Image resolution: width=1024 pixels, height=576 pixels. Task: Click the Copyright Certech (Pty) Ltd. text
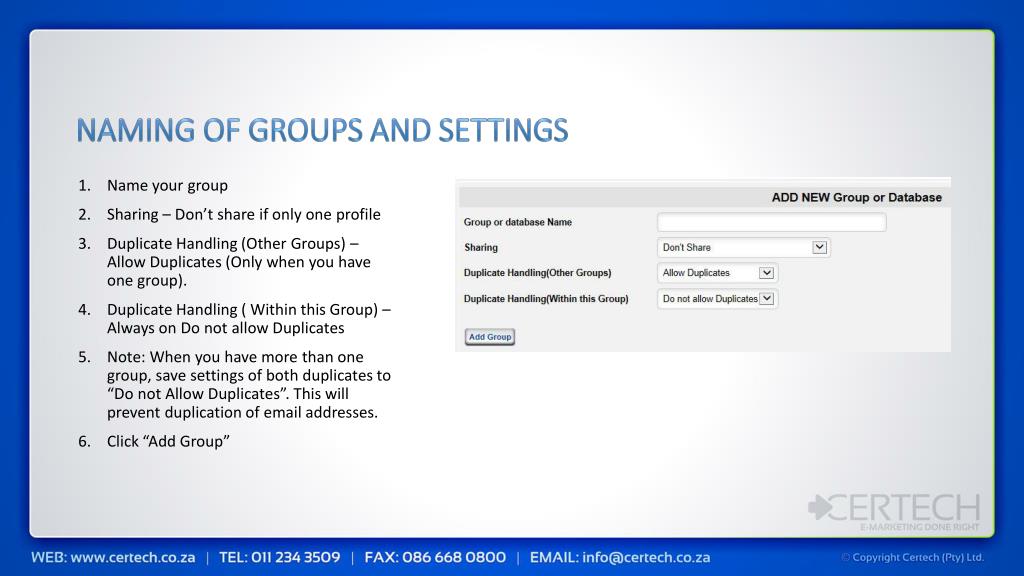pos(912,557)
